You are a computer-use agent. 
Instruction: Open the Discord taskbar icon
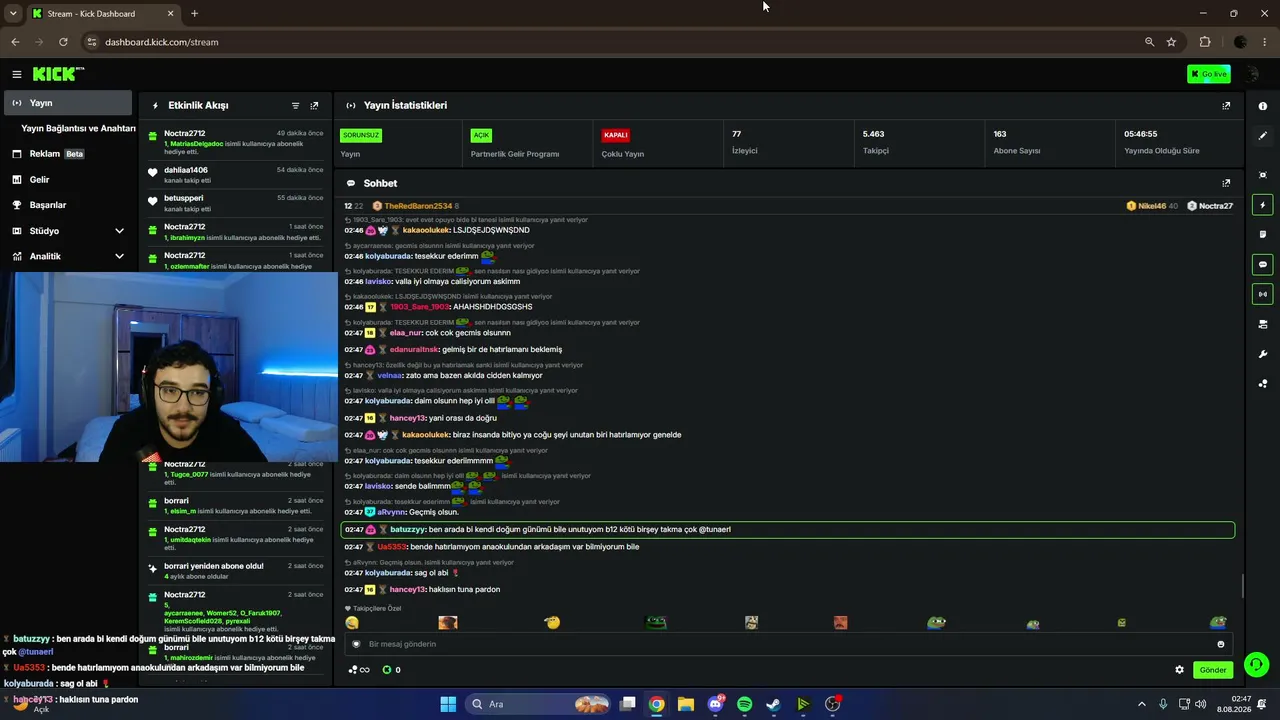pyautogui.click(x=715, y=704)
